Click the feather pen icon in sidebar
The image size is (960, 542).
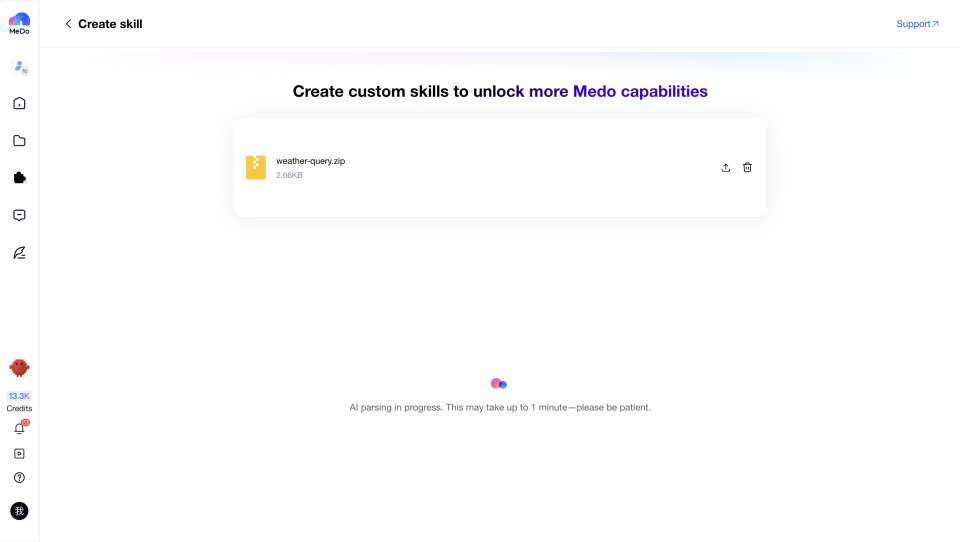[x=20, y=253]
